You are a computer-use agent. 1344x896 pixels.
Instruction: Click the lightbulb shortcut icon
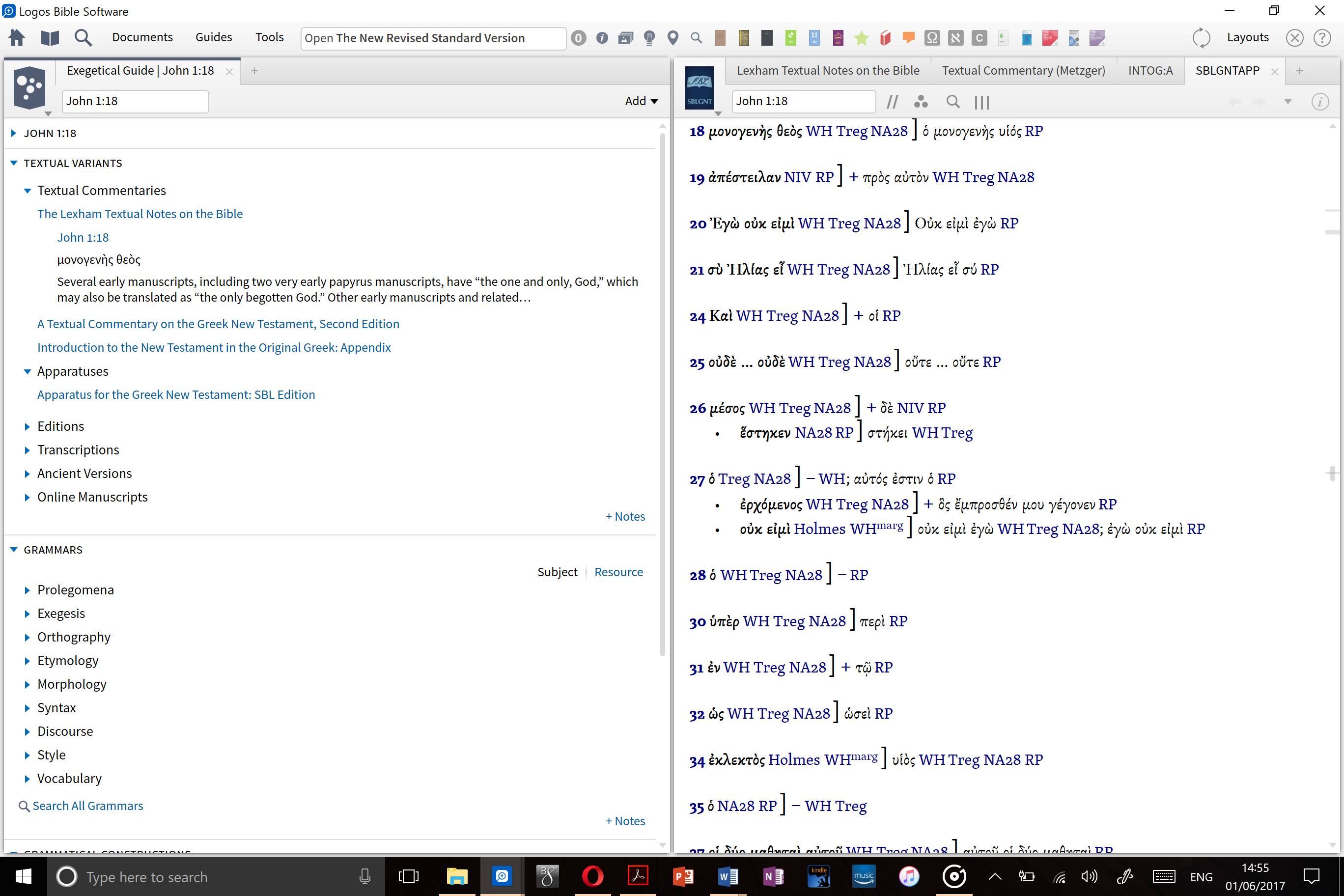coord(648,38)
